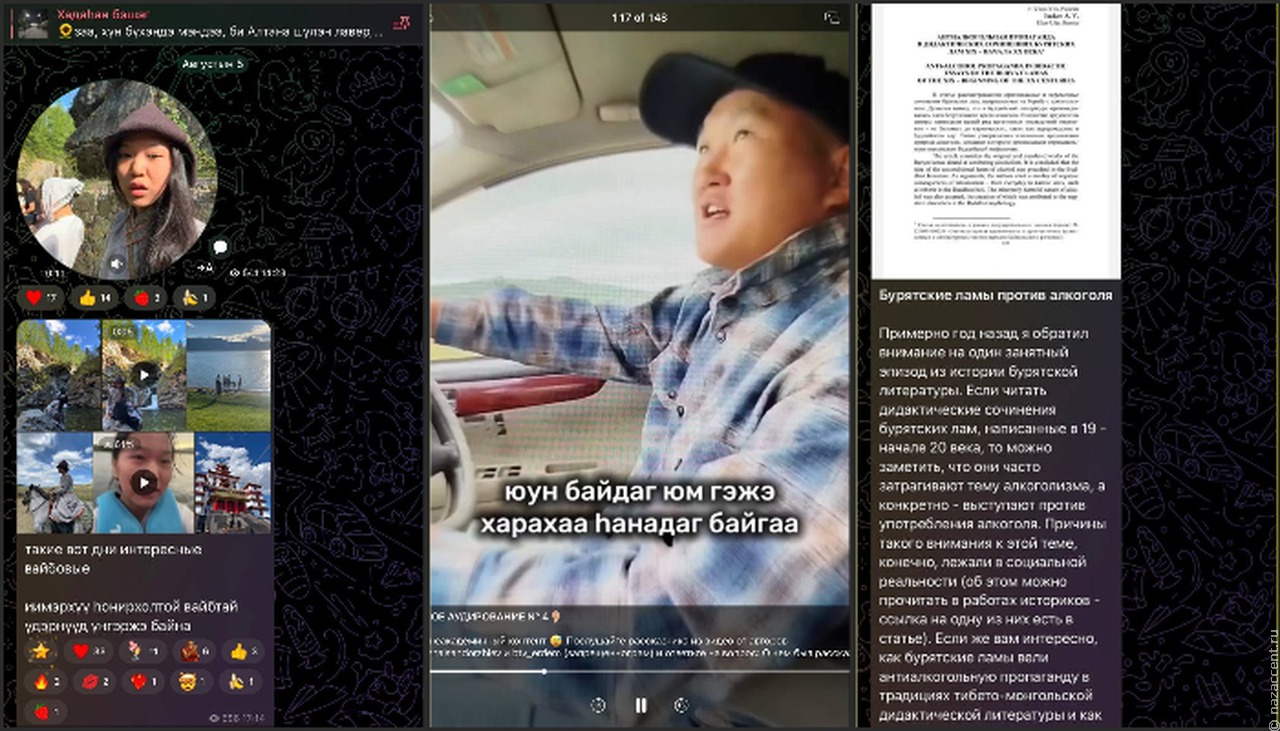The height and width of the screenshot is (731, 1280).
Task: React with banana on round video
Action: (x=196, y=297)
